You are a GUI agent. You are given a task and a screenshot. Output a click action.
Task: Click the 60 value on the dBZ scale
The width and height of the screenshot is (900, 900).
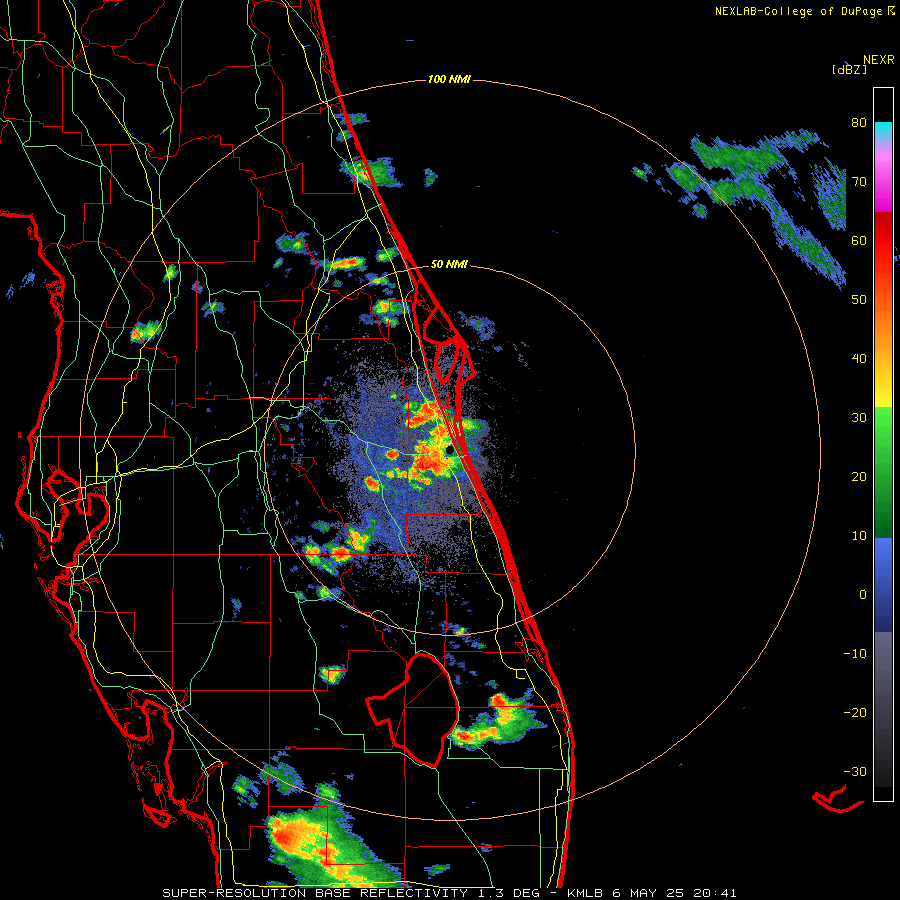click(x=859, y=240)
